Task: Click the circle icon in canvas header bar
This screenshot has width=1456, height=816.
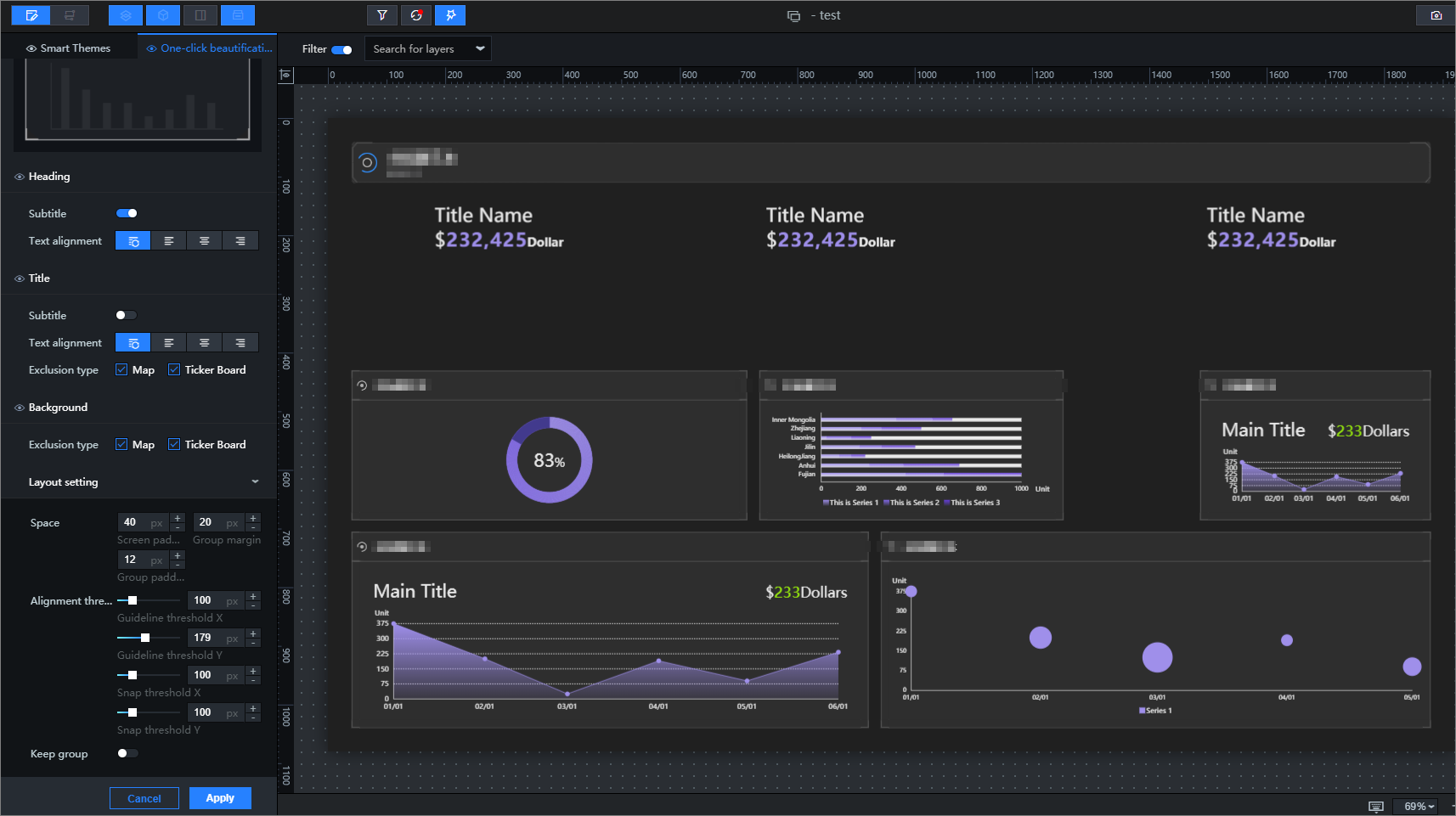Action: (367, 162)
